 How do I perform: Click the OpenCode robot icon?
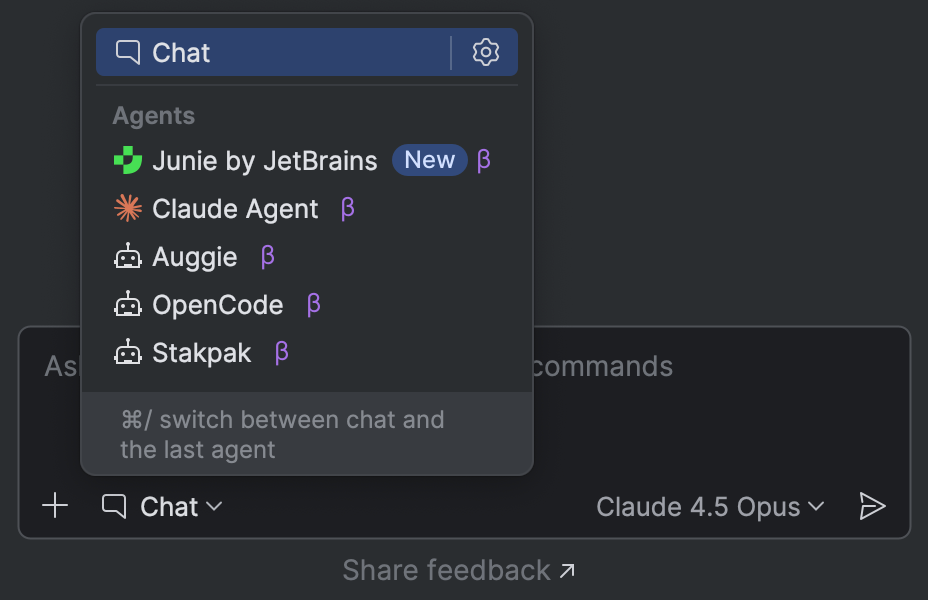(x=128, y=304)
